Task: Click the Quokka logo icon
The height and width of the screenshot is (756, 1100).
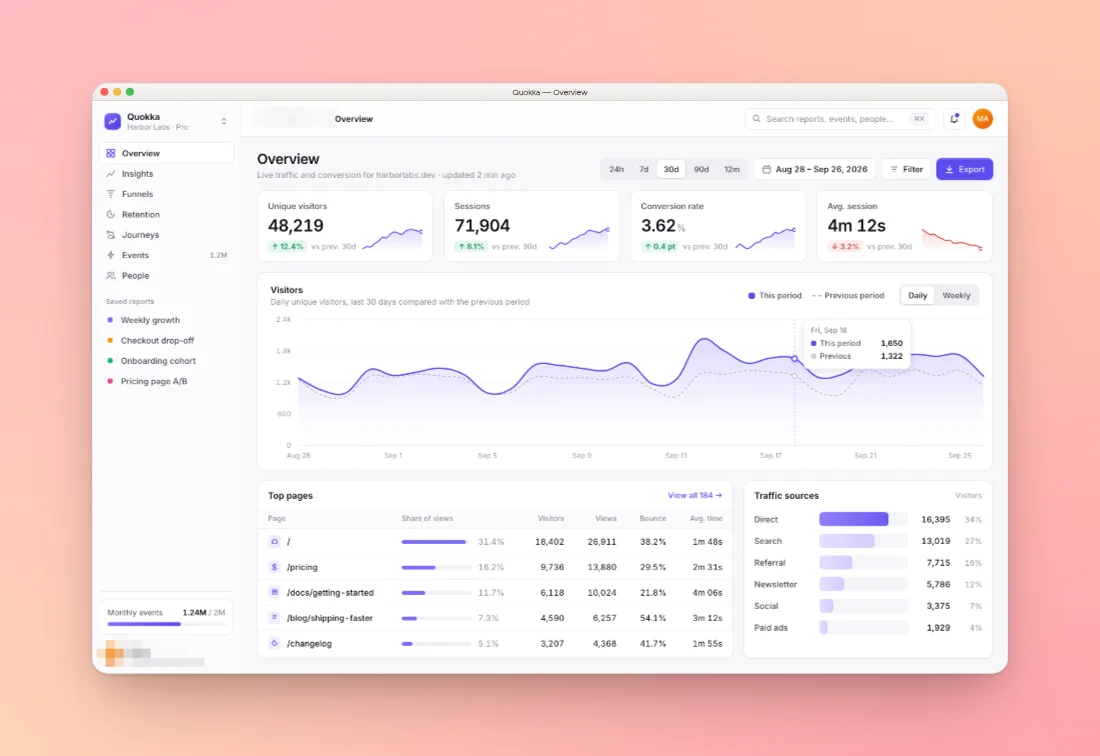Action: click(112, 121)
